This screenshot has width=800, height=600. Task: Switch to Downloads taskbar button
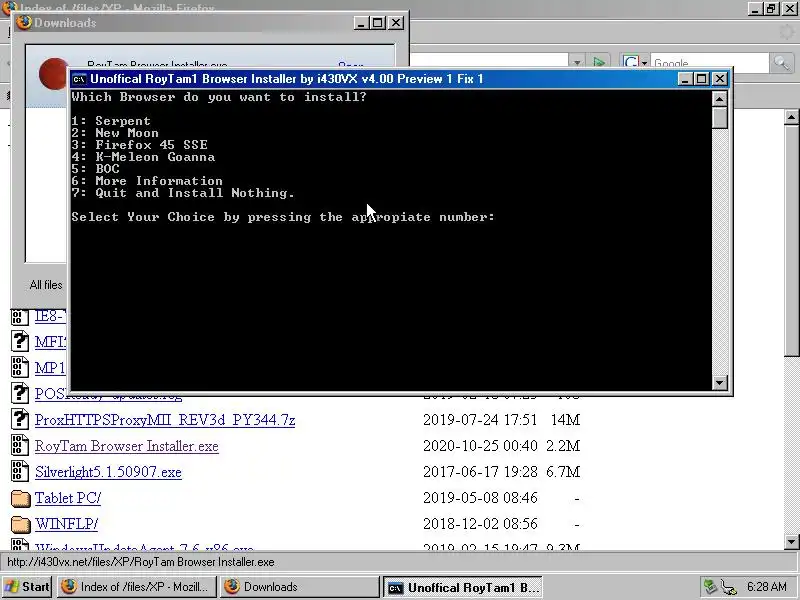[x=300, y=587]
